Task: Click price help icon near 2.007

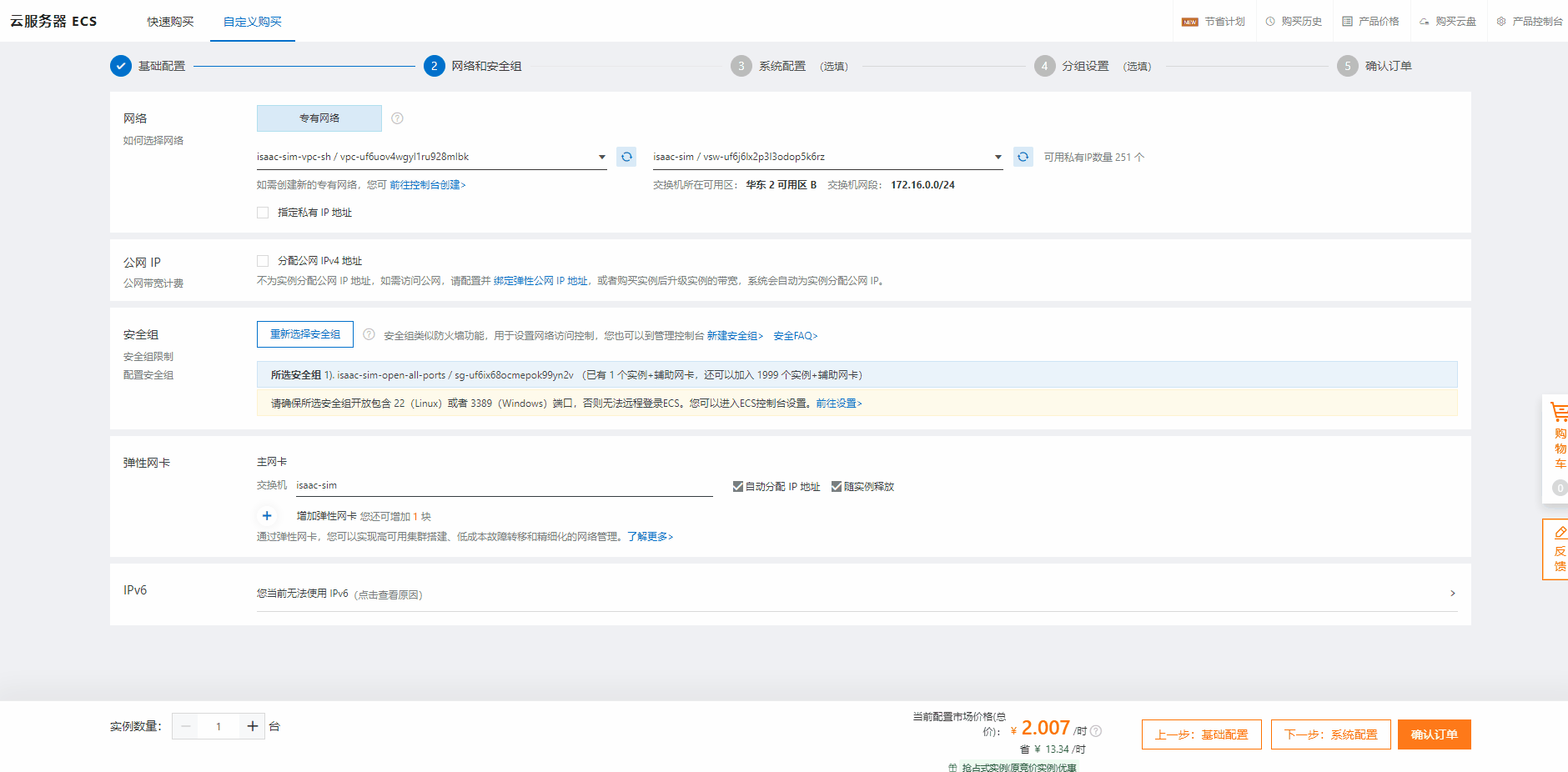Action: click(x=1096, y=731)
